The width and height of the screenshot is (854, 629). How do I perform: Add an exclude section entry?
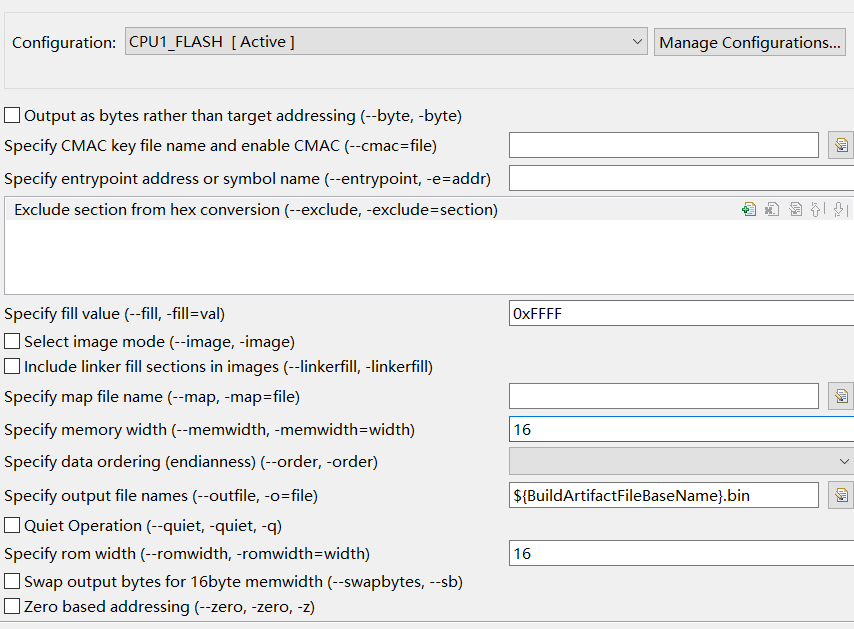(748, 210)
